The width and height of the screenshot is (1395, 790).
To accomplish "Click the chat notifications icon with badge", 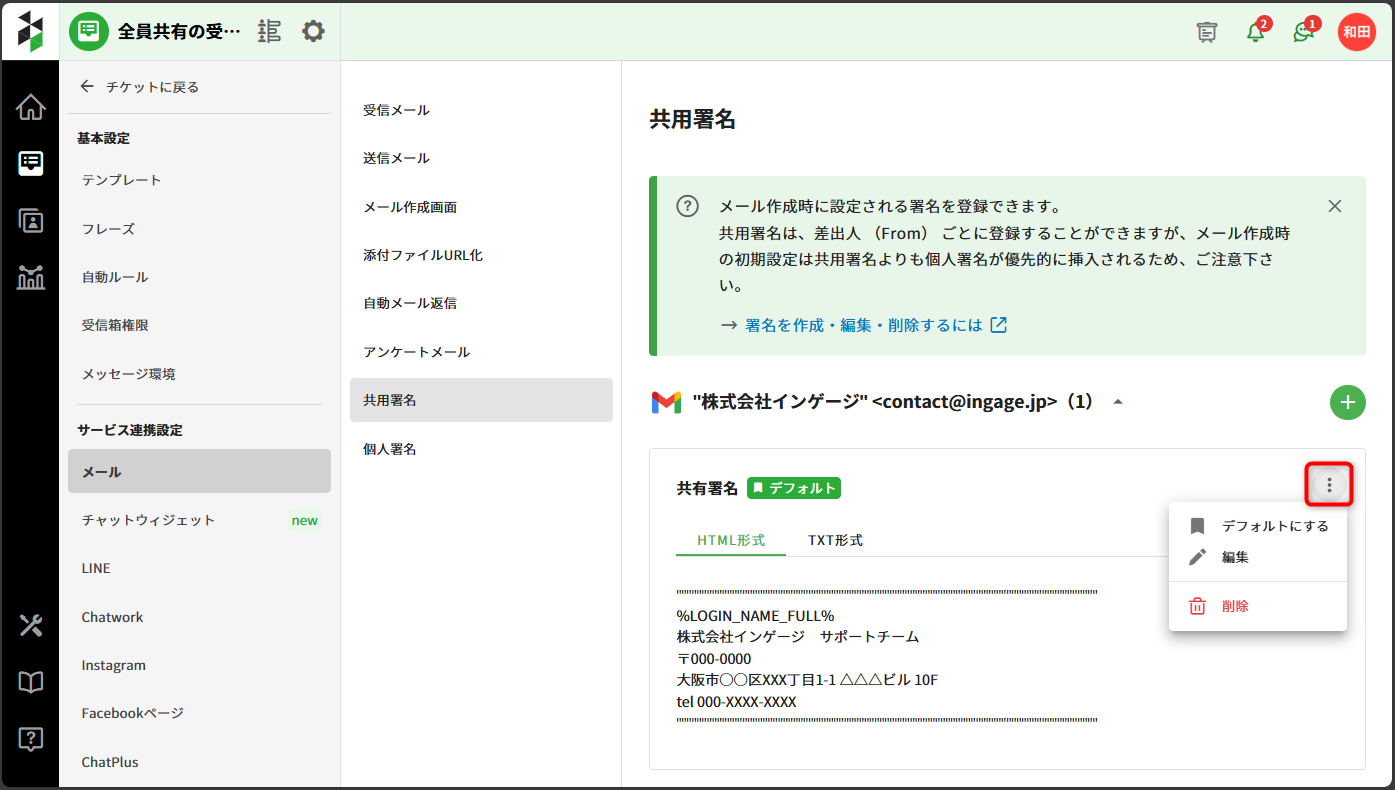I will pos(1303,32).
